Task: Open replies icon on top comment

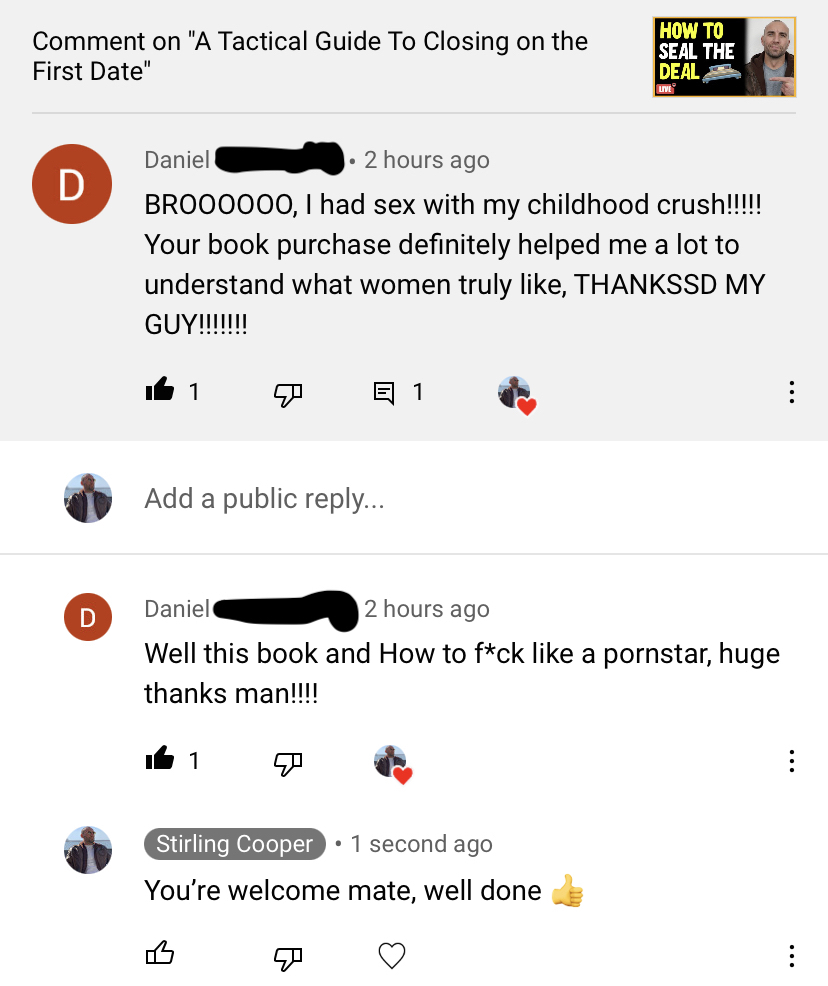Action: click(384, 393)
